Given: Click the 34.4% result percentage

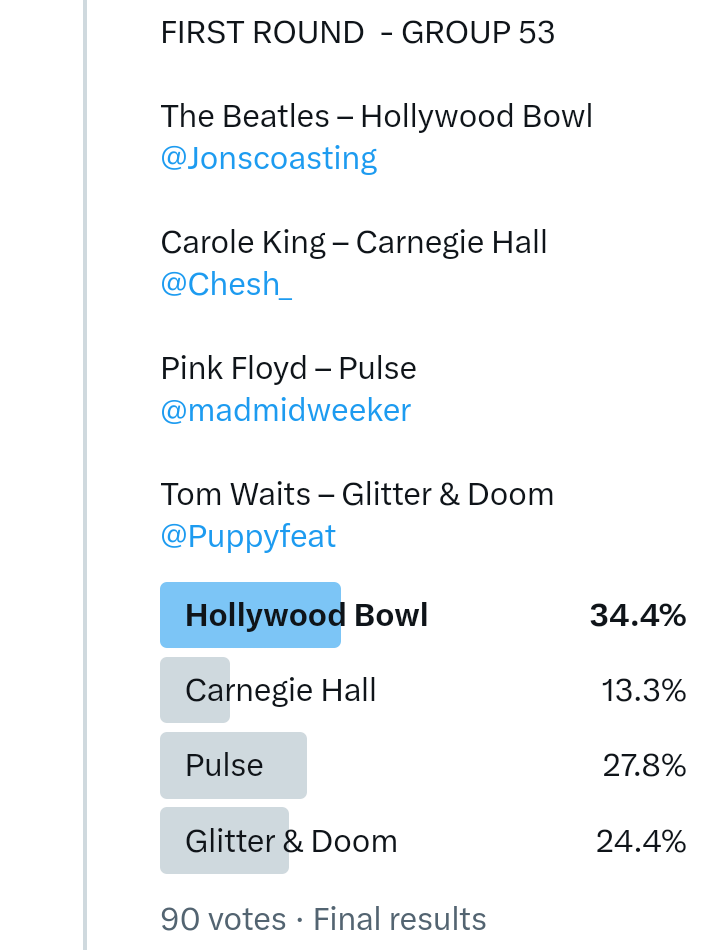Looking at the screenshot, I should [638, 615].
